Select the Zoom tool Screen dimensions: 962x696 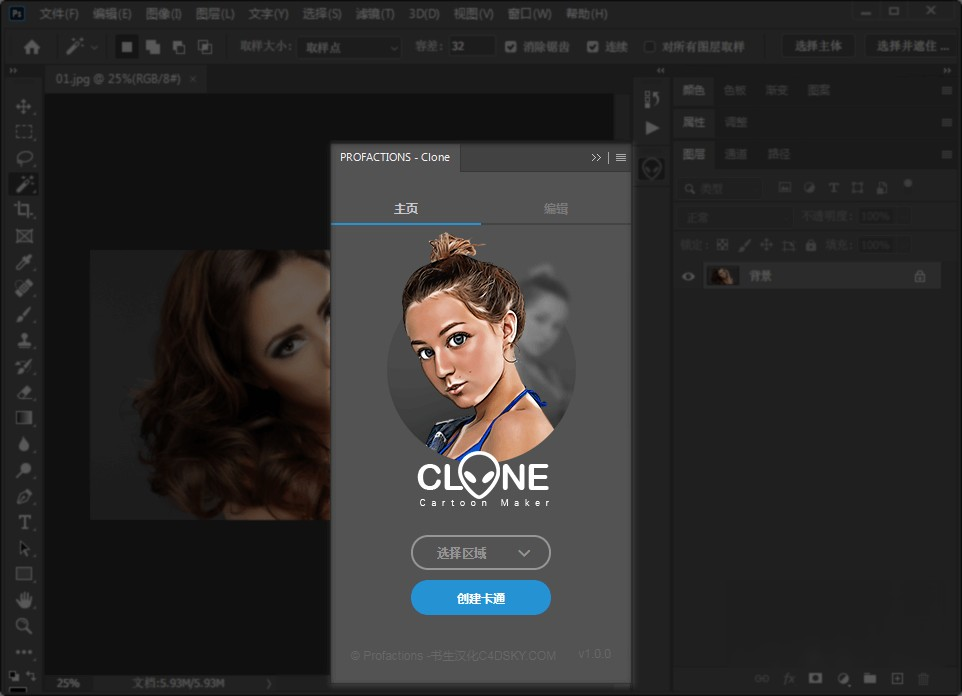pos(24,626)
